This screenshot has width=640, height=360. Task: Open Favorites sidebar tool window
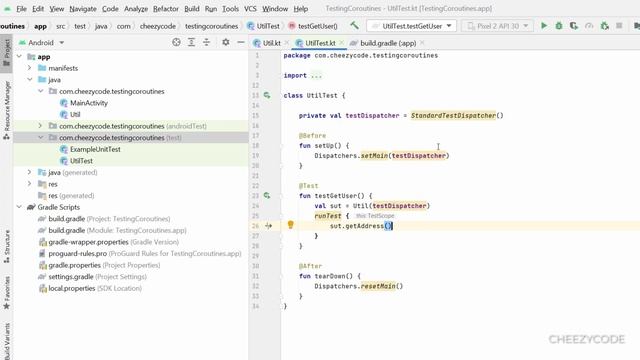(x=6, y=293)
